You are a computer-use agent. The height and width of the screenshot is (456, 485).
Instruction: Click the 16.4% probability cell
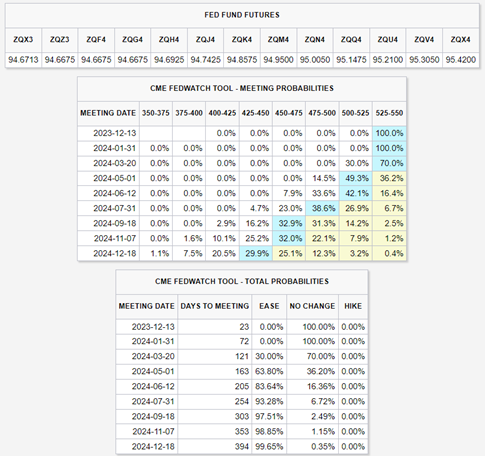389,193
